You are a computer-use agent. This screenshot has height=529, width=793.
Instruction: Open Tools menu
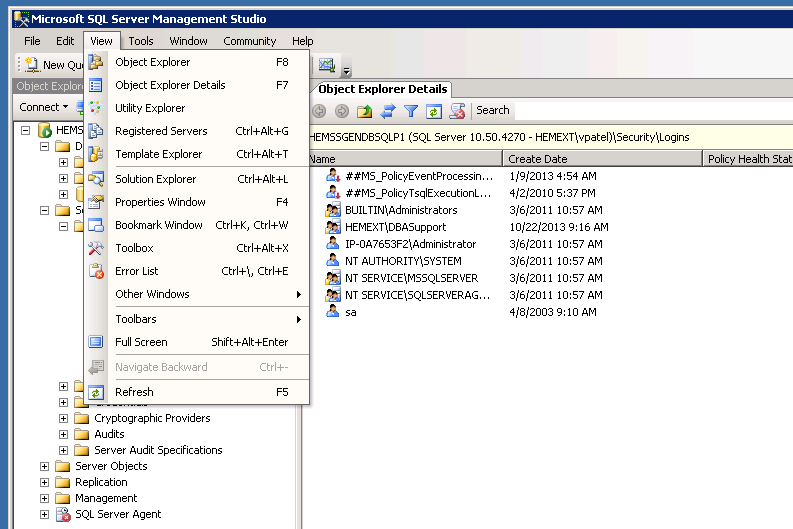pos(141,41)
